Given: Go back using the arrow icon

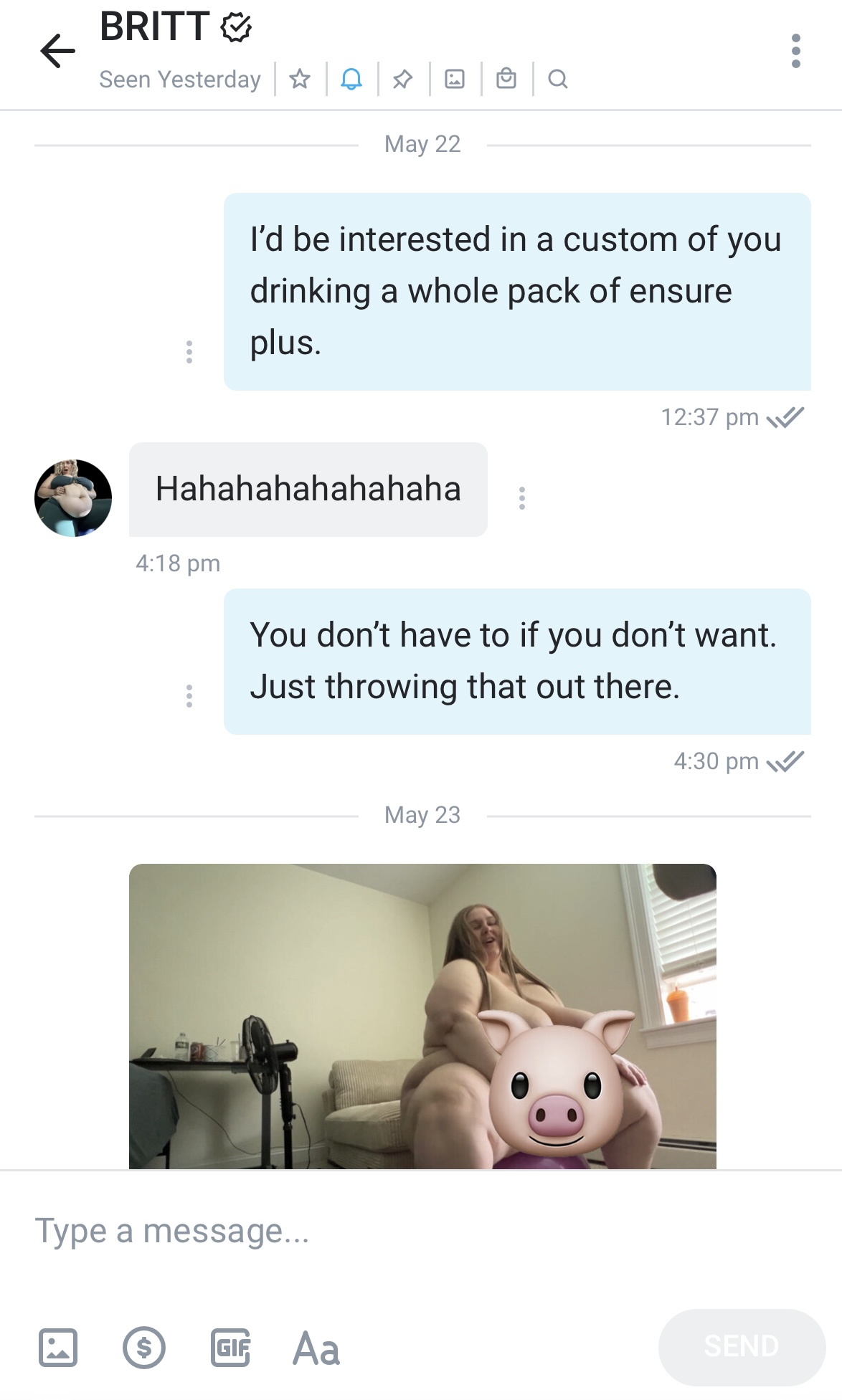Looking at the screenshot, I should (57, 51).
